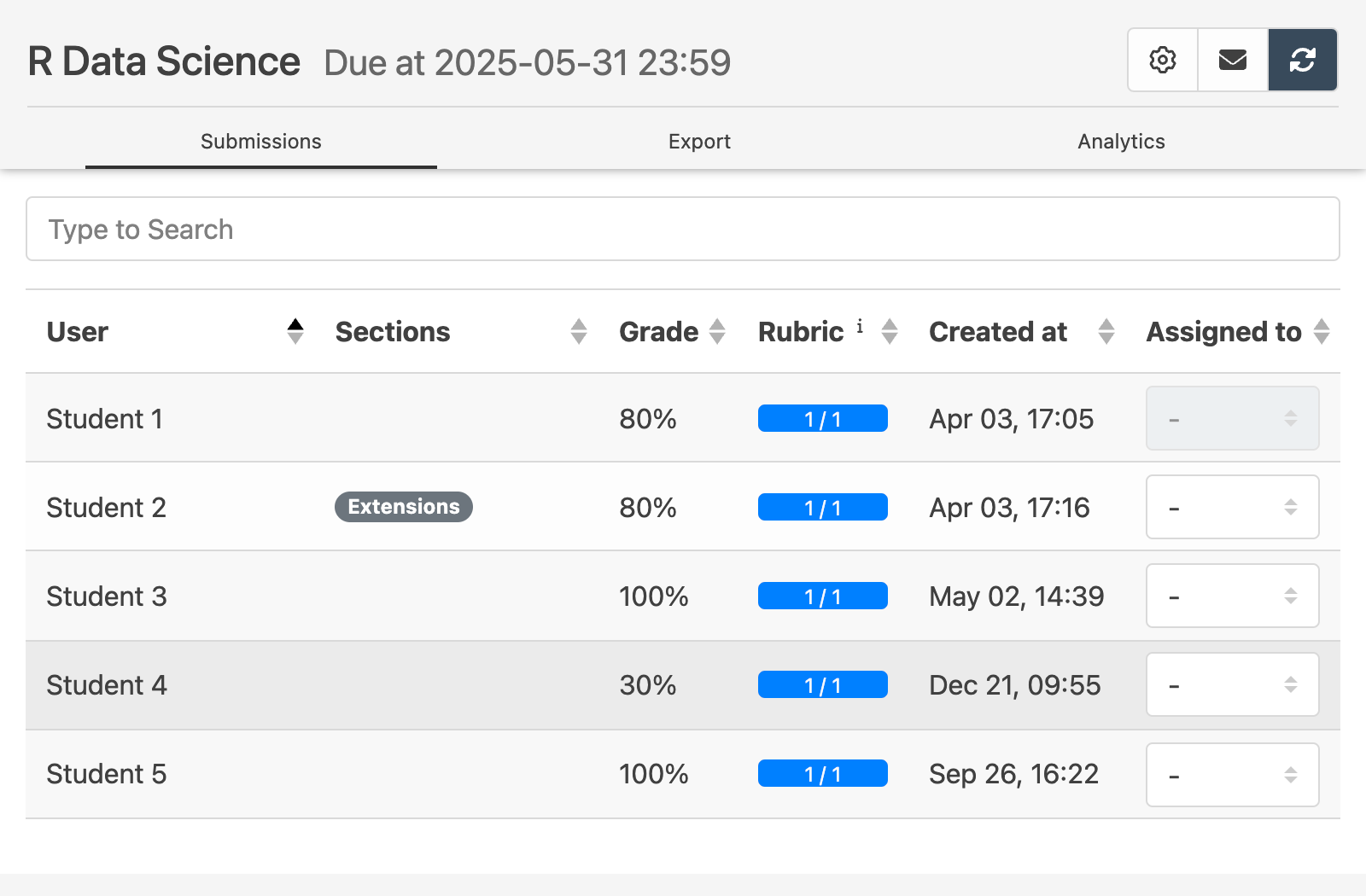Sort by Grade column arrows
This screenshot has width=1366, height=896.
pyautogui.click(x=717, y=331)
